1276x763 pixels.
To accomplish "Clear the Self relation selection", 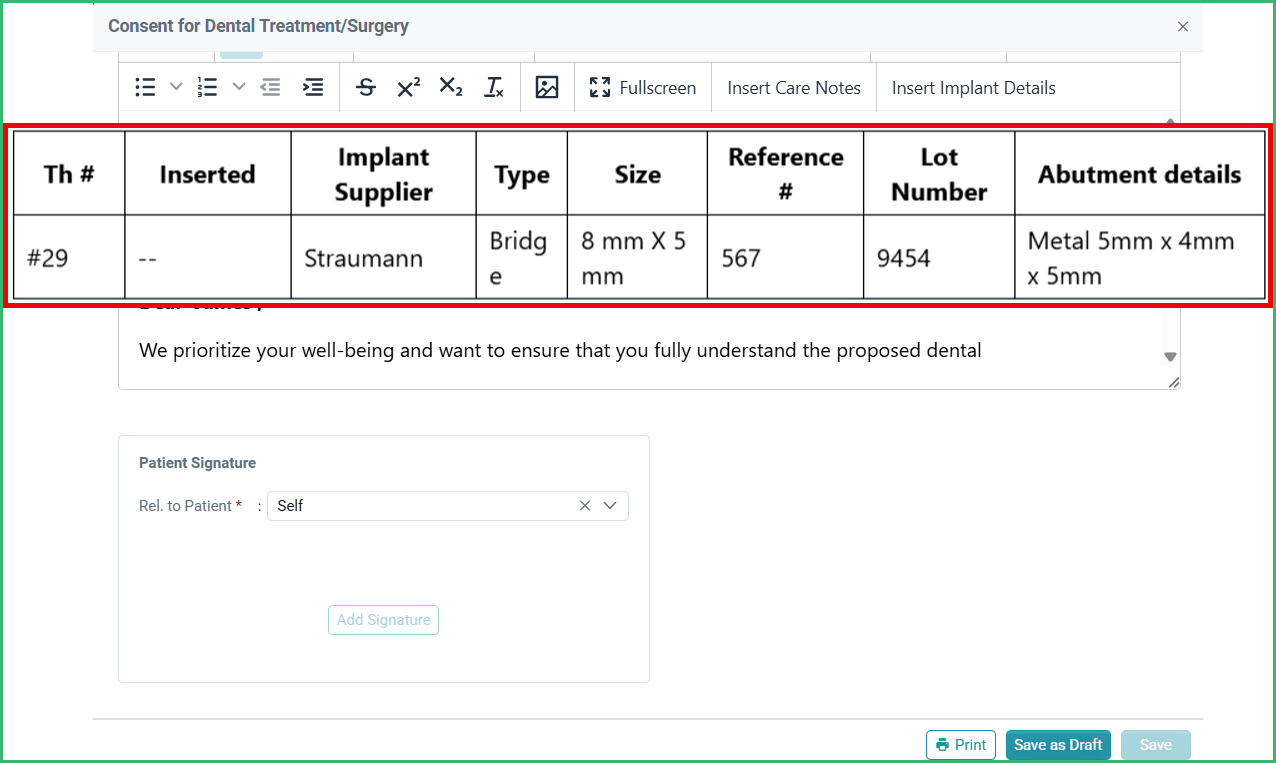I will coord(585,506).
